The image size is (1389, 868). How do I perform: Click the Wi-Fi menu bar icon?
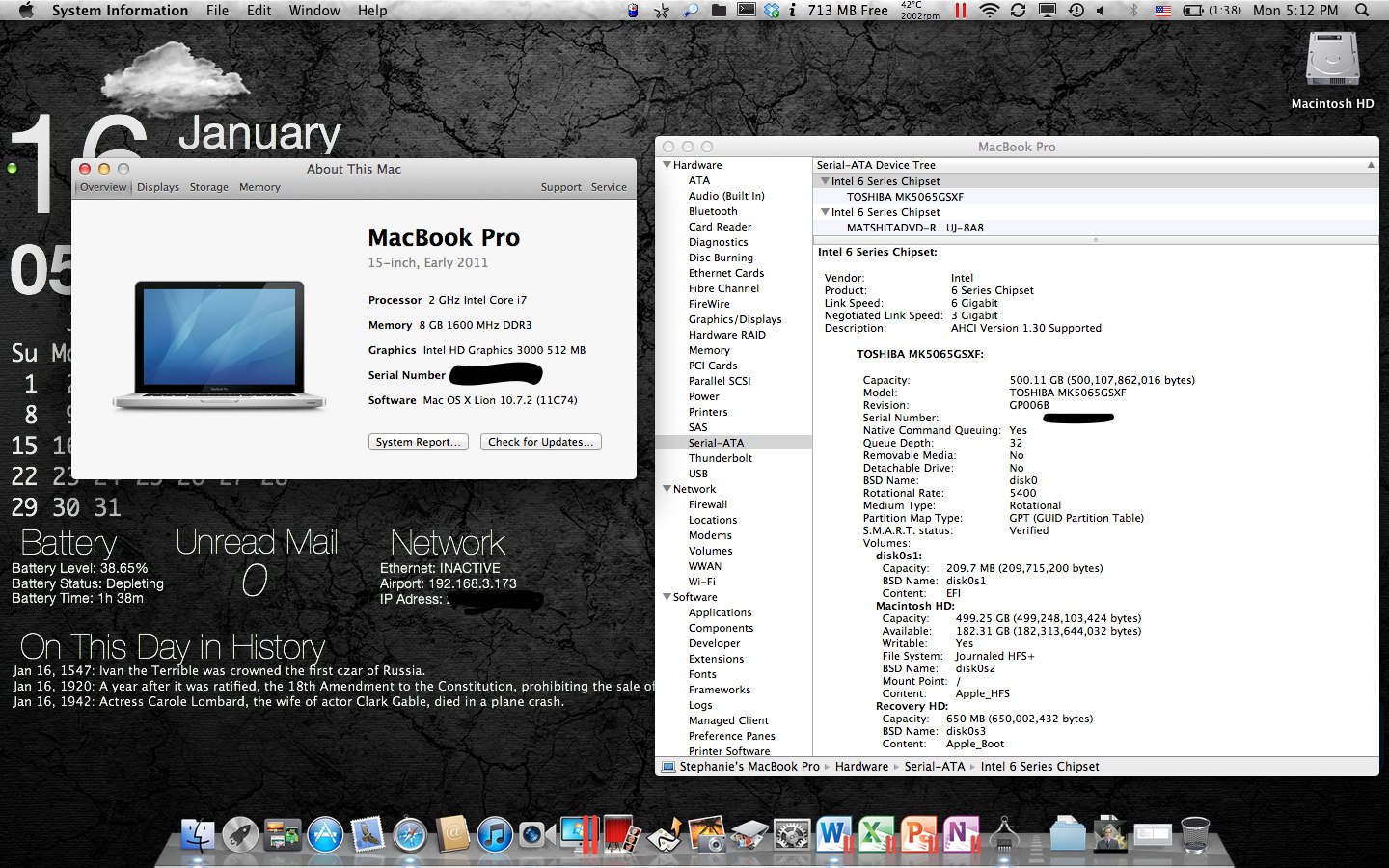pos(989,11)
